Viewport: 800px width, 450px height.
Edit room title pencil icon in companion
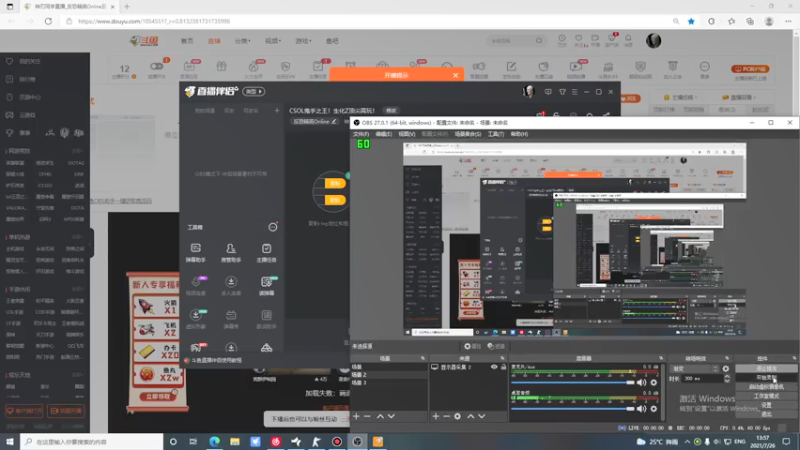334,121
